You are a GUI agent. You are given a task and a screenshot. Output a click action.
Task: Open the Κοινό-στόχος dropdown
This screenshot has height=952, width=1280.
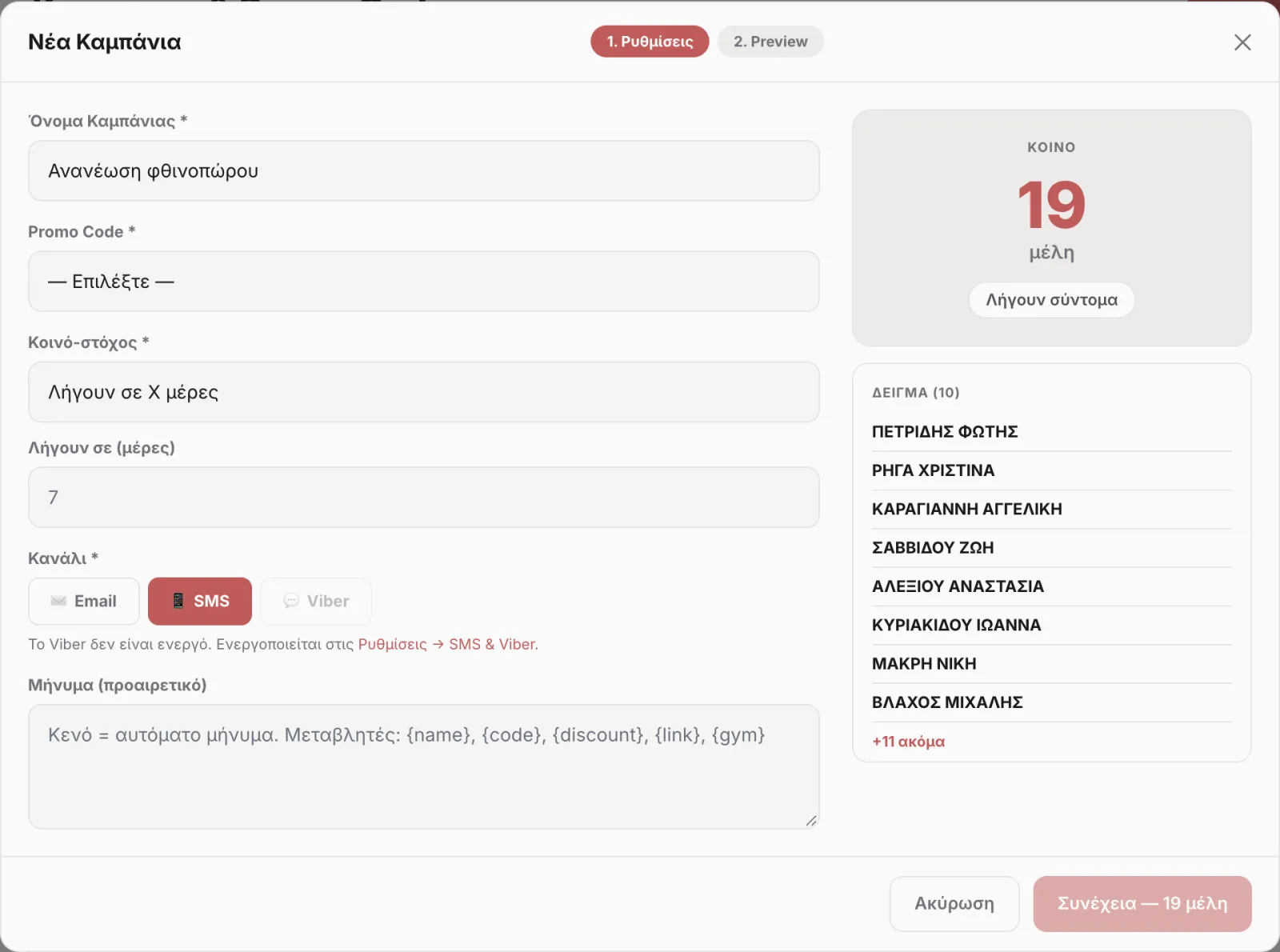coord(423,392)
